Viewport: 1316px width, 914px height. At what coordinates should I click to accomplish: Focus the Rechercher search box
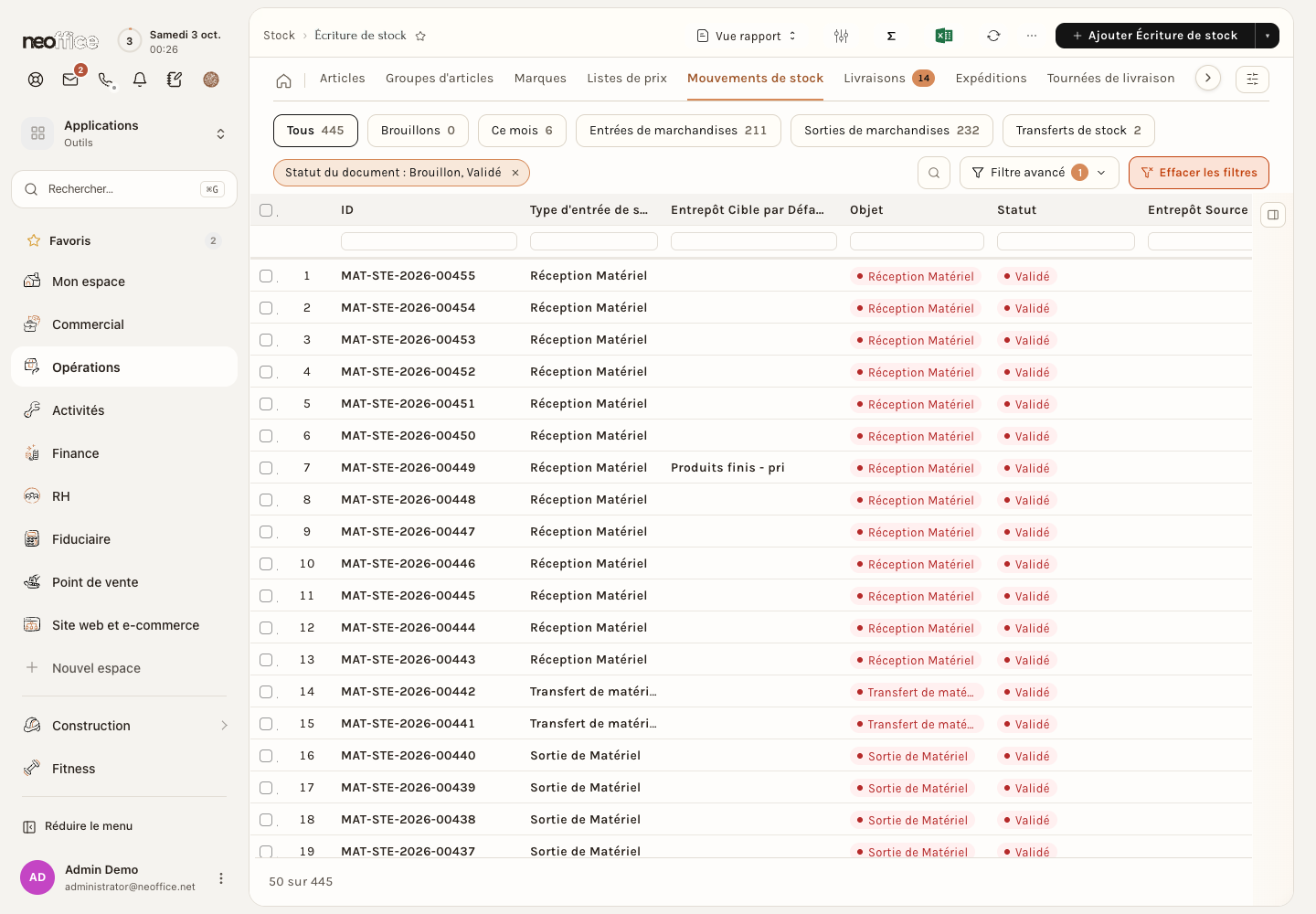[124, 189]
